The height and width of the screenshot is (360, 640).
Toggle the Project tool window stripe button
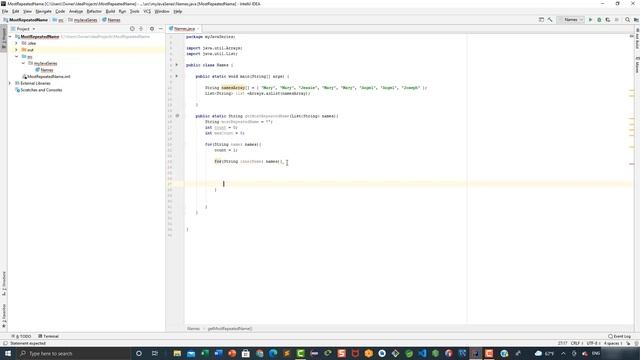[4, 39]
